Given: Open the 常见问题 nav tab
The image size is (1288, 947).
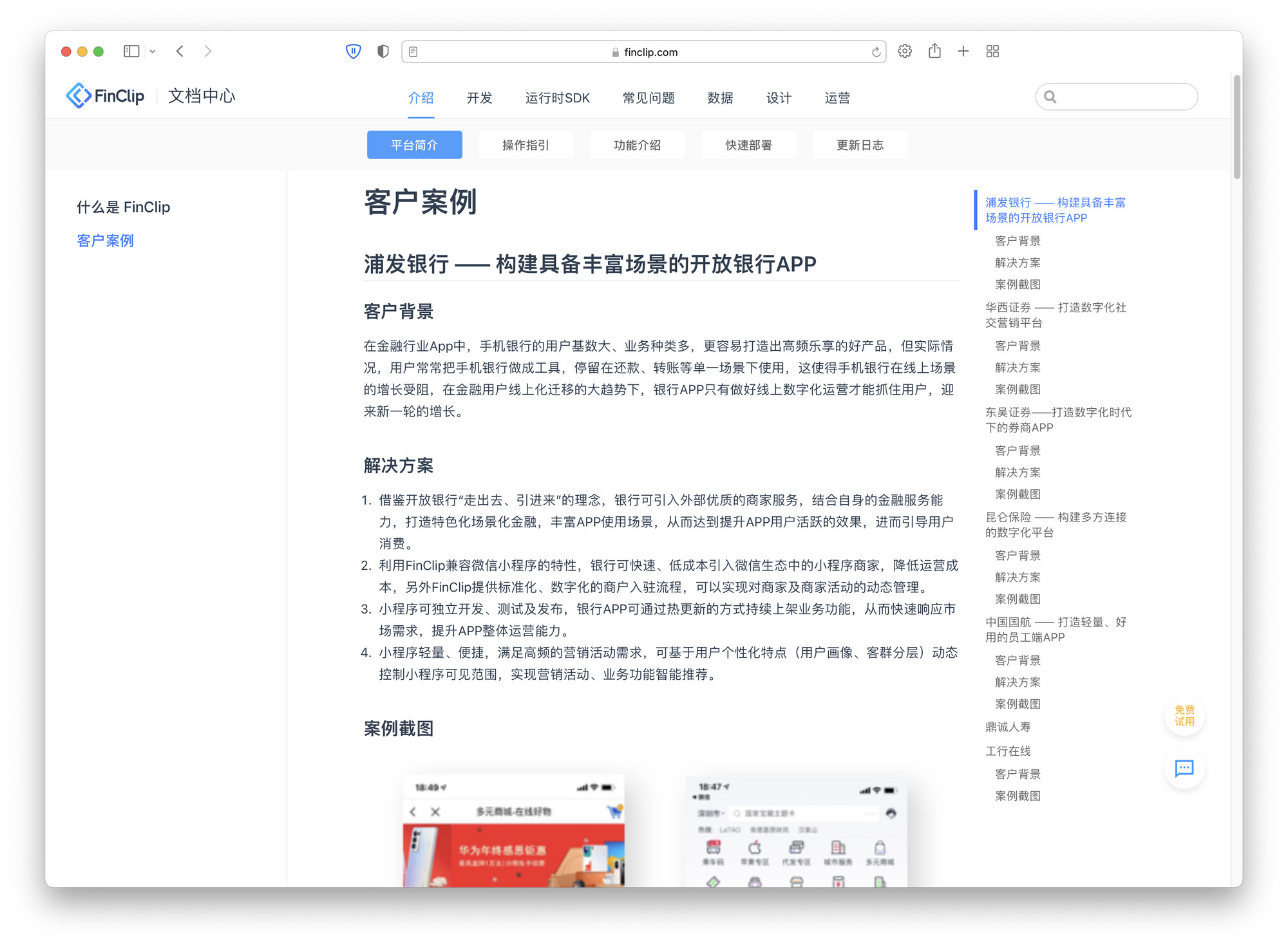Looking at the screenshot, I should [x=649, y=98].
